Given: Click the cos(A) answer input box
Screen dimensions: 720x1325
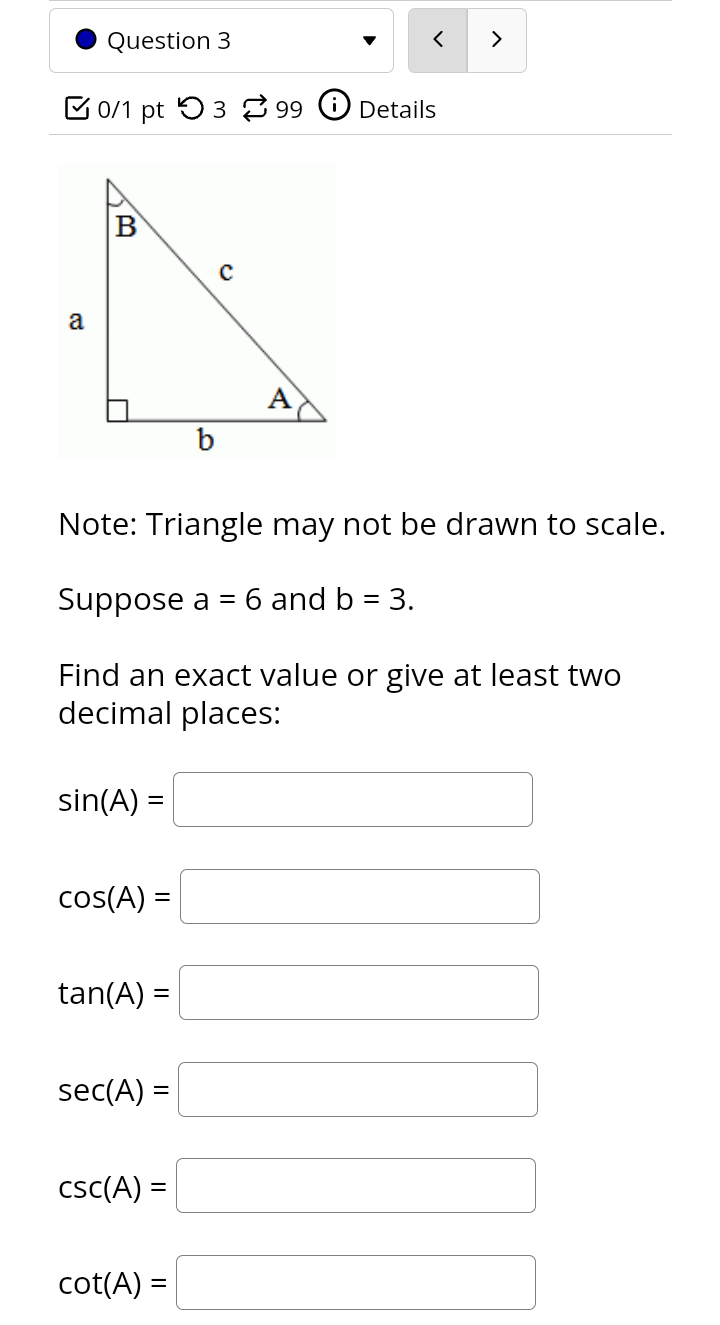Looking at the screenshot, I should pyautogui.click(x=359, y=896).
